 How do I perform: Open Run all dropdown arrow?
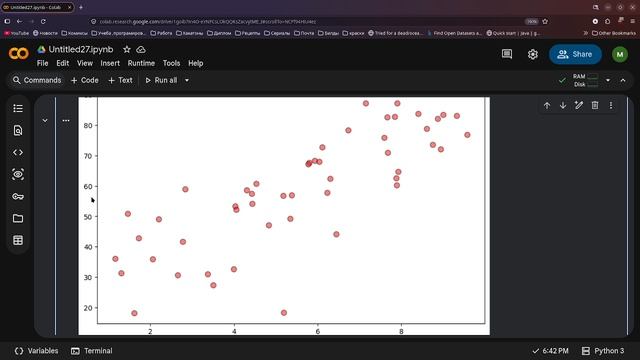click(x=187, y=80)
